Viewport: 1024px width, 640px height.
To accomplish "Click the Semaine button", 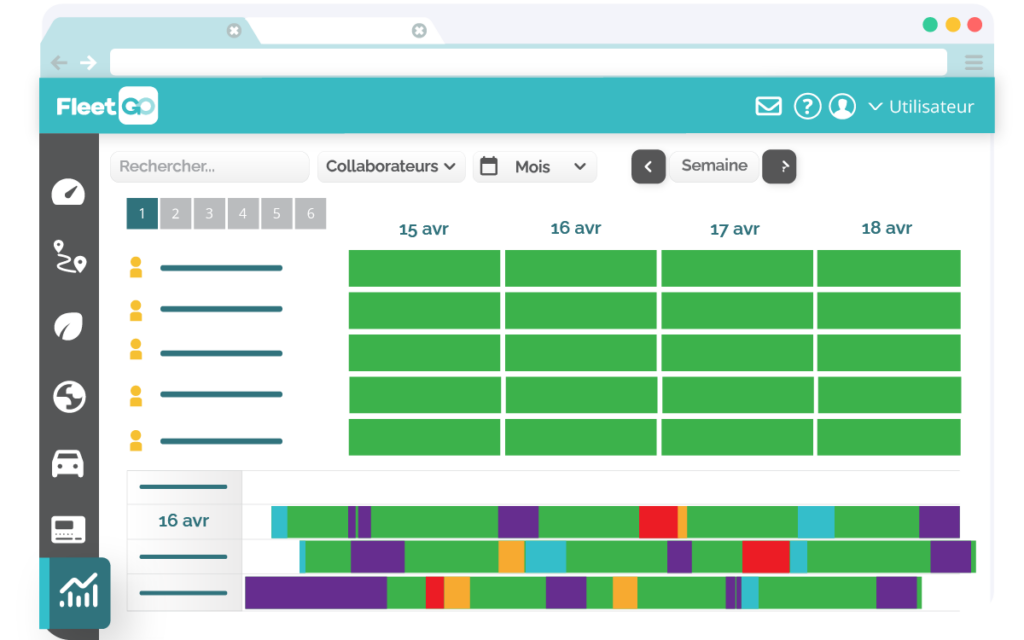I will [x=714, y=166].
